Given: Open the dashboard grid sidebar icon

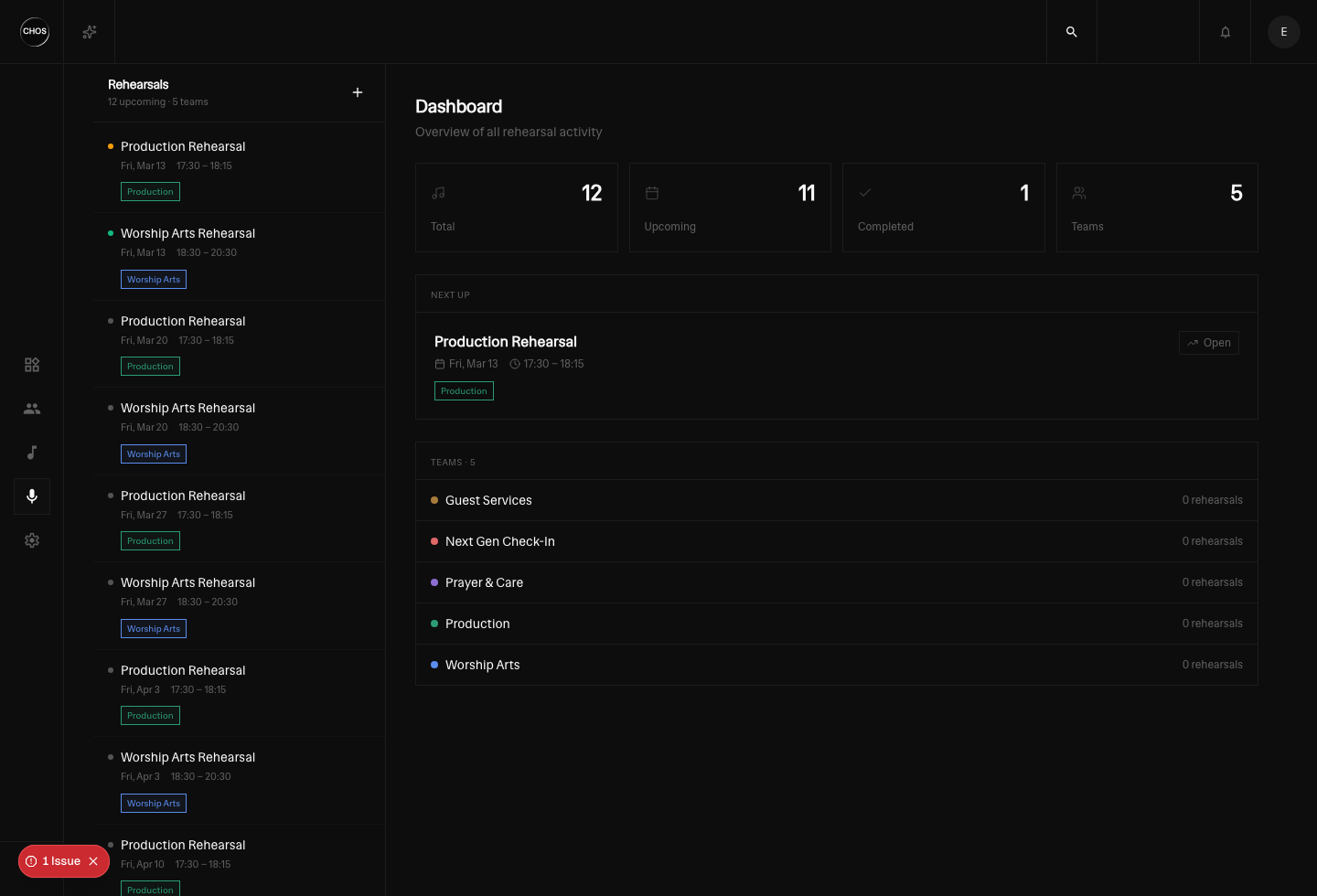Looking at the screenshot, I should point(32,365).
